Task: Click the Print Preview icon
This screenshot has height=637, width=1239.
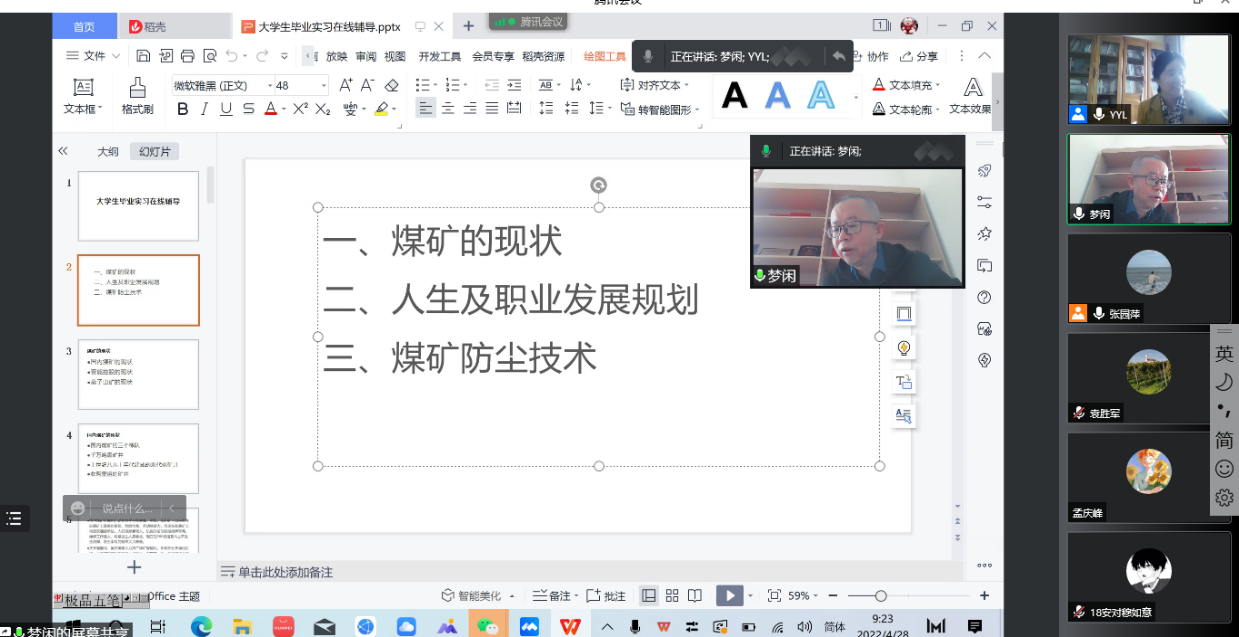Action: (209, 56)
